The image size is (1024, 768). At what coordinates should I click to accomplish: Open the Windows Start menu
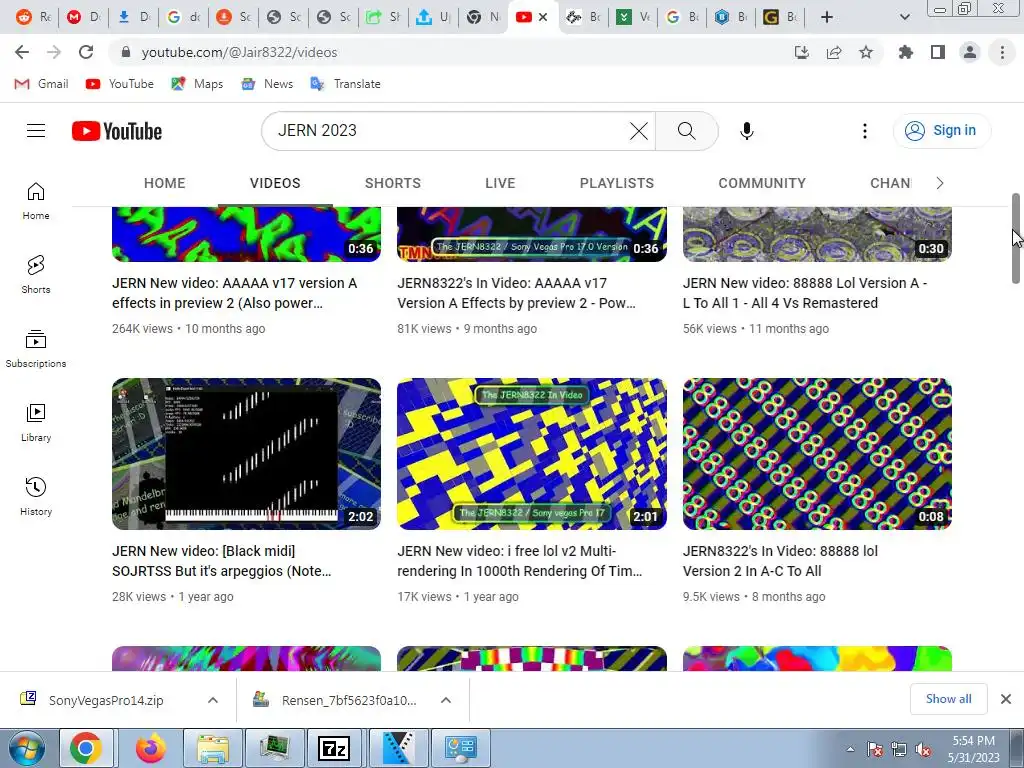tap(26, 748)
